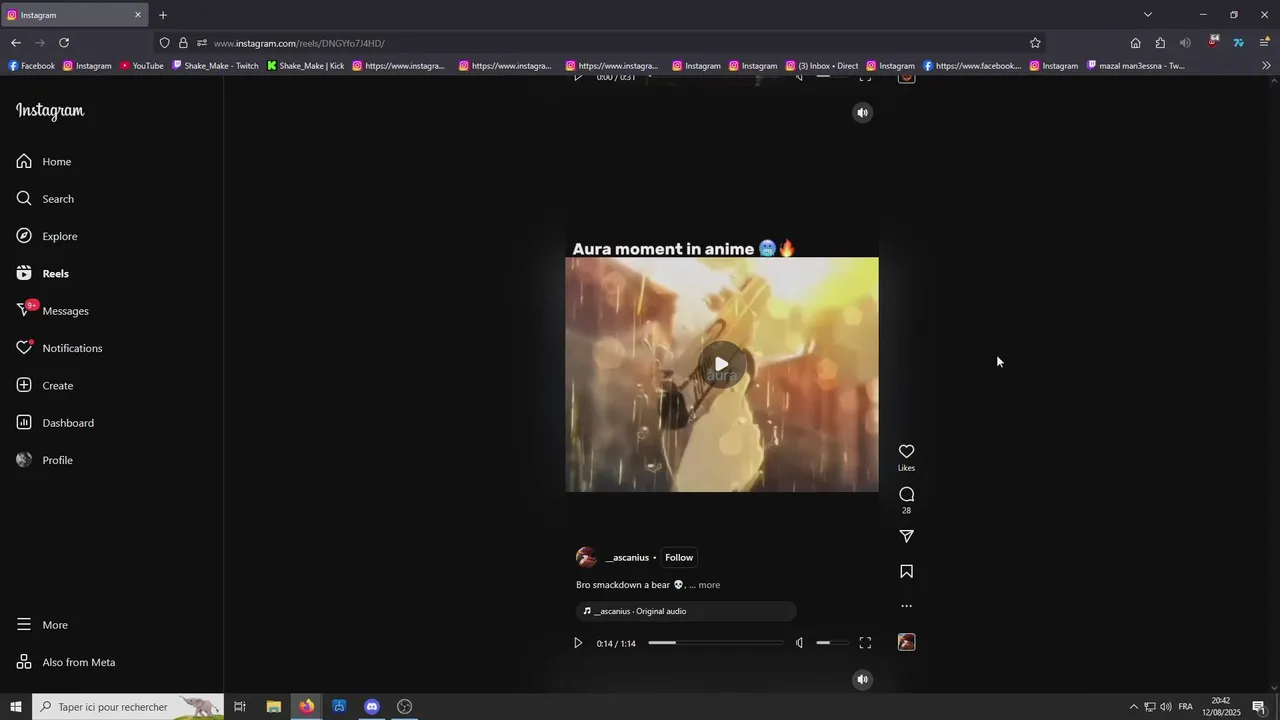Like the reel with heart icon

coord(906,452)
